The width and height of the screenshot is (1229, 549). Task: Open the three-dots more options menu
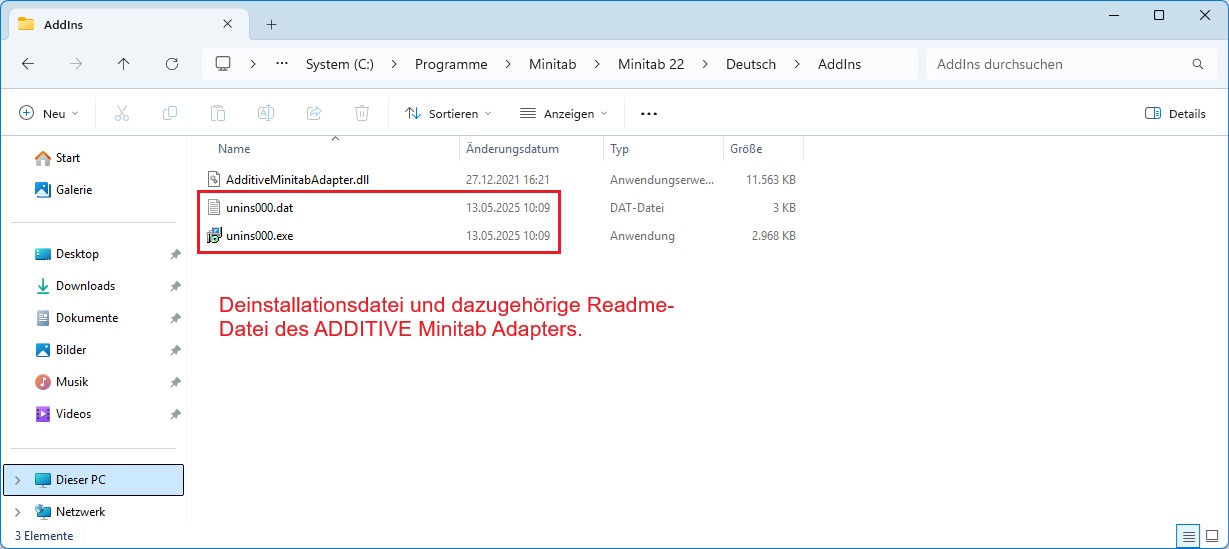tap(649, 114)
